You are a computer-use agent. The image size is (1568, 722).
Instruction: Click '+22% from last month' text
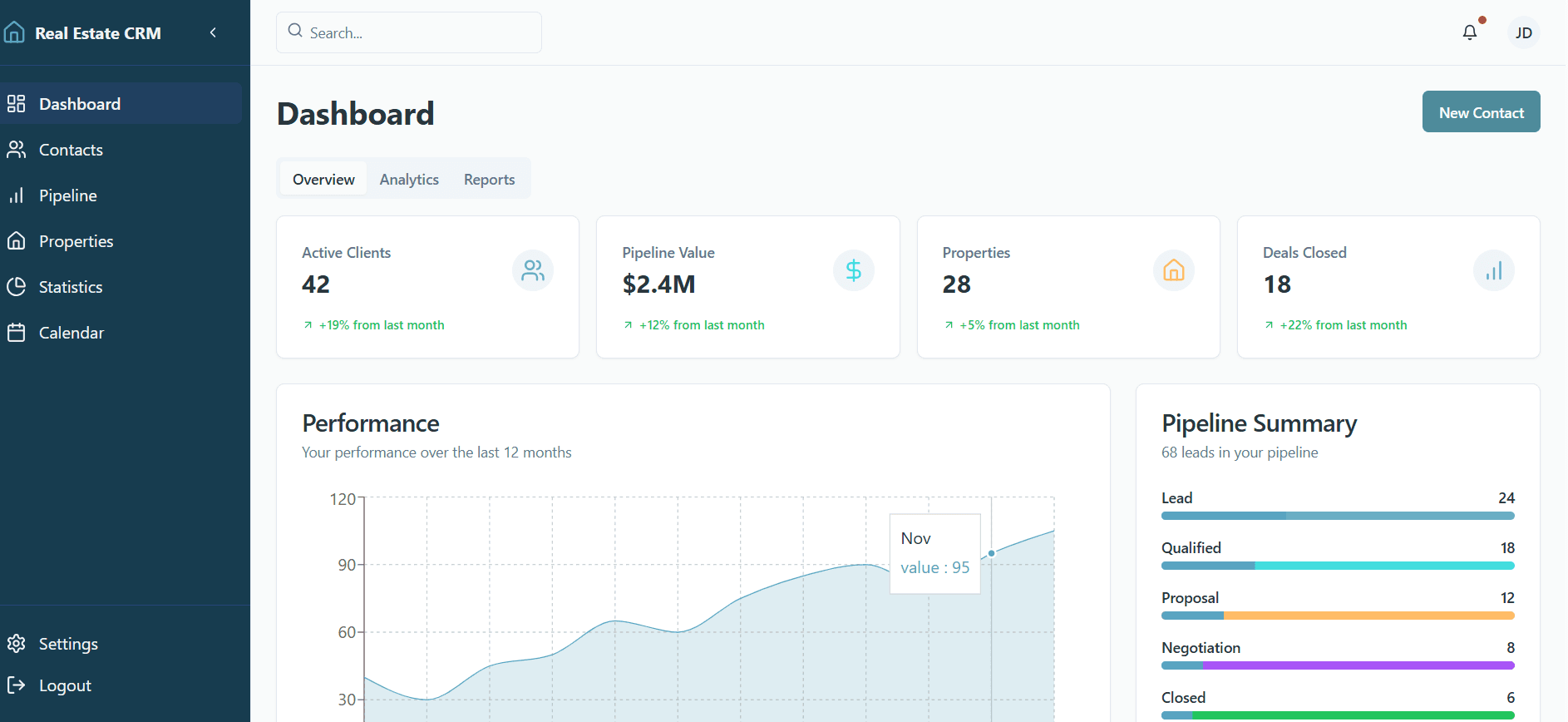click(x=1344, y=325)
